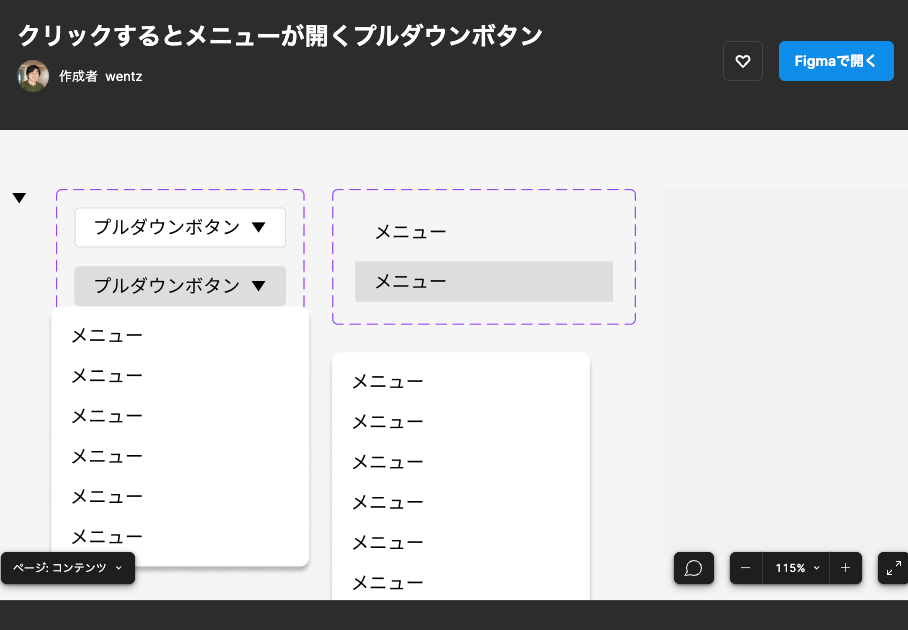Expand the gray プルダウンボタン dropdown
The height and width of the screenshot is (630, 908).
click(180, 286)
